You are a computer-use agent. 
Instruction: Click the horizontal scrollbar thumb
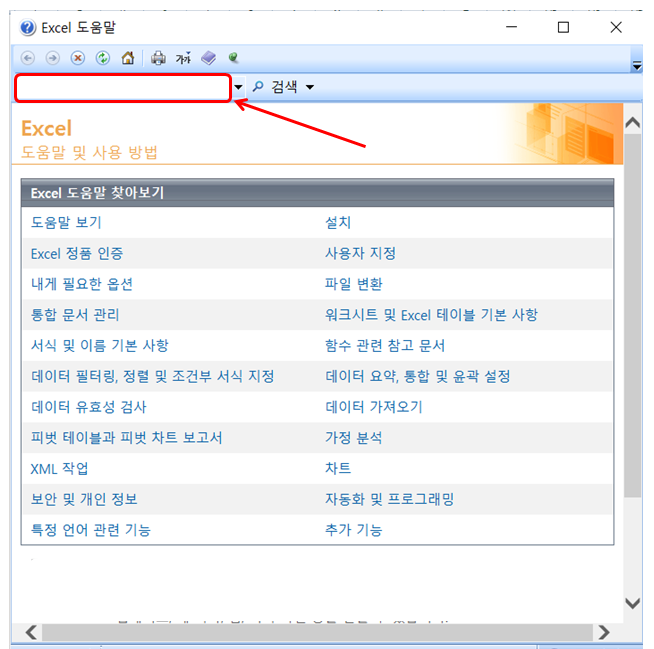(317, 632)
